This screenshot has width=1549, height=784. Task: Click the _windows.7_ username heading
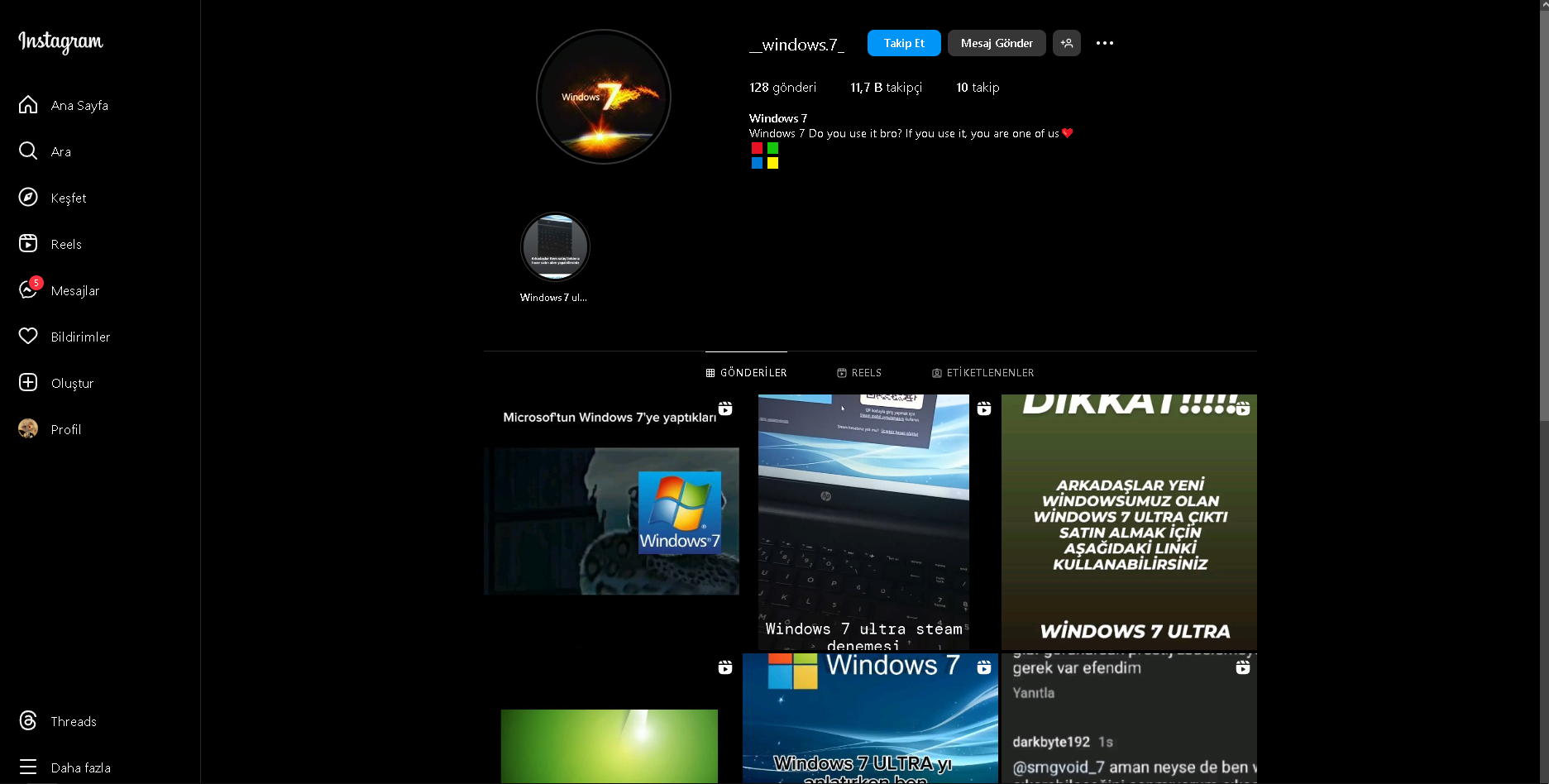point(796,45)
